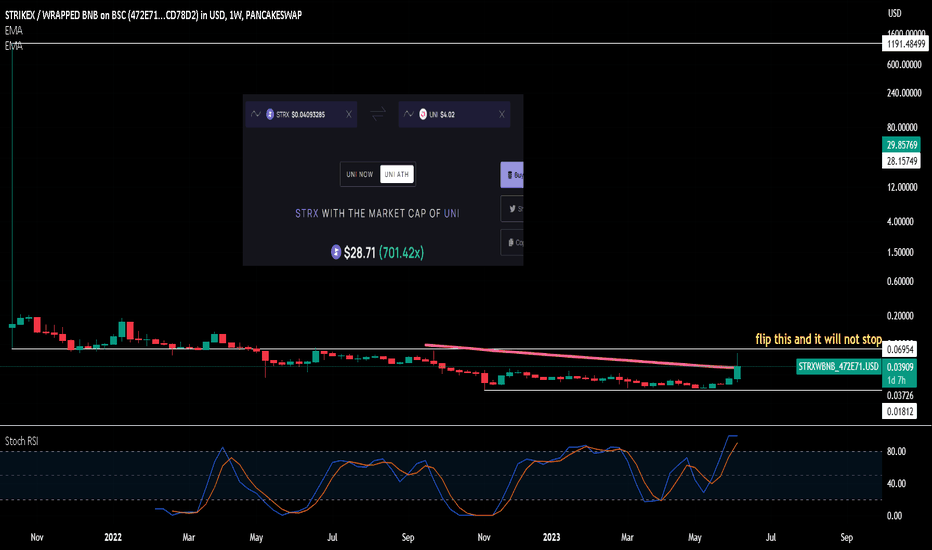
Task: Click the 4.00000 price axis value
Action: [900, 221]
